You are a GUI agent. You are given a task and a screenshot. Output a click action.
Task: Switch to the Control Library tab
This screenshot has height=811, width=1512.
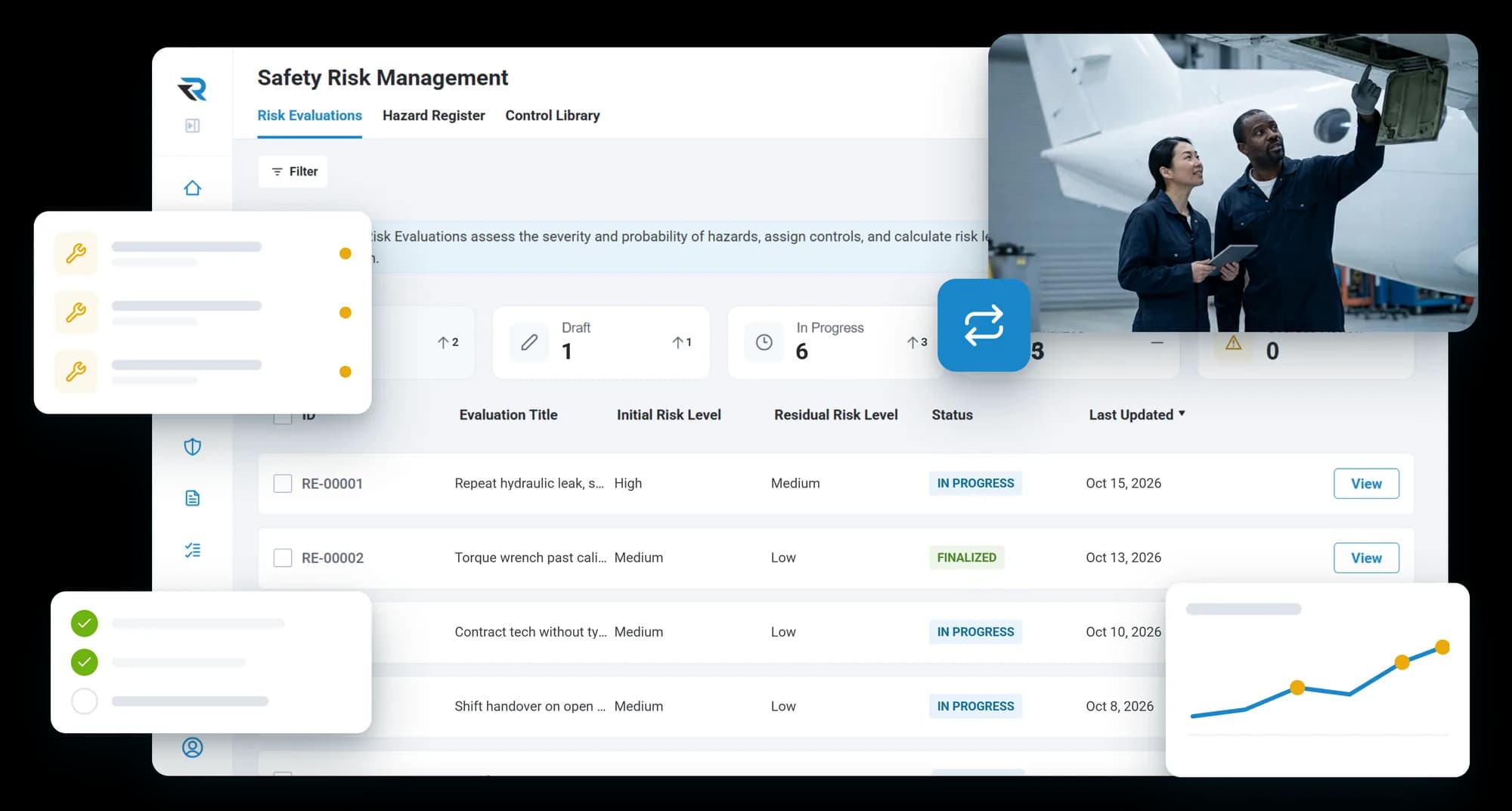point(553,116)
